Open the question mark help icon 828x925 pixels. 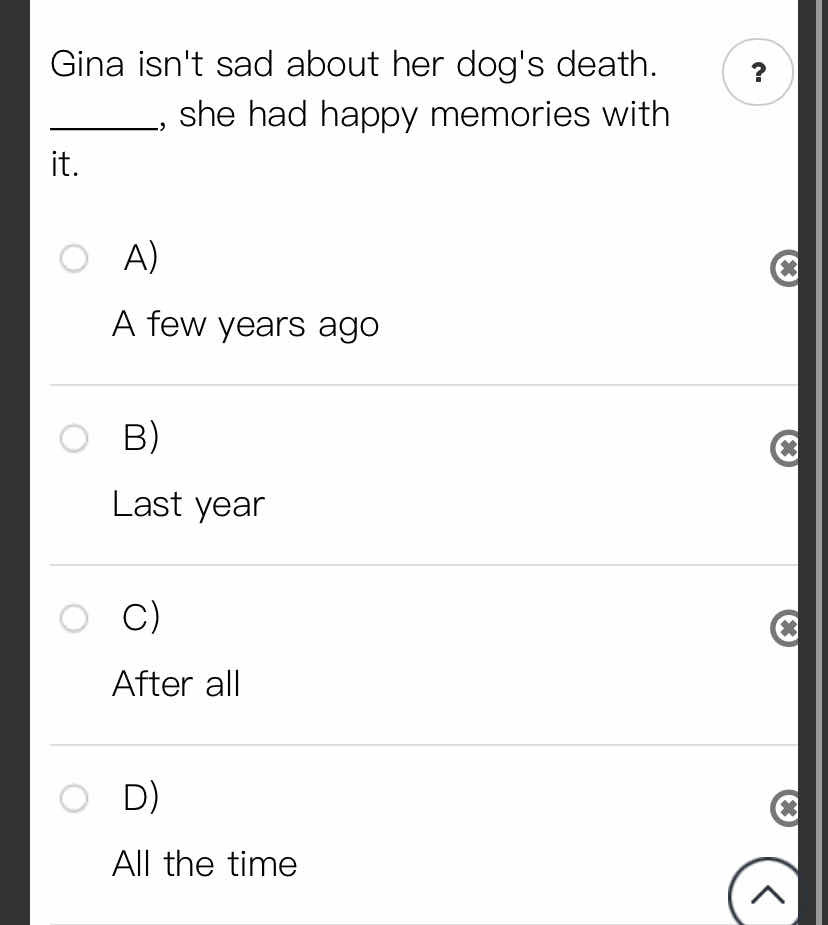tap(758, 72)
